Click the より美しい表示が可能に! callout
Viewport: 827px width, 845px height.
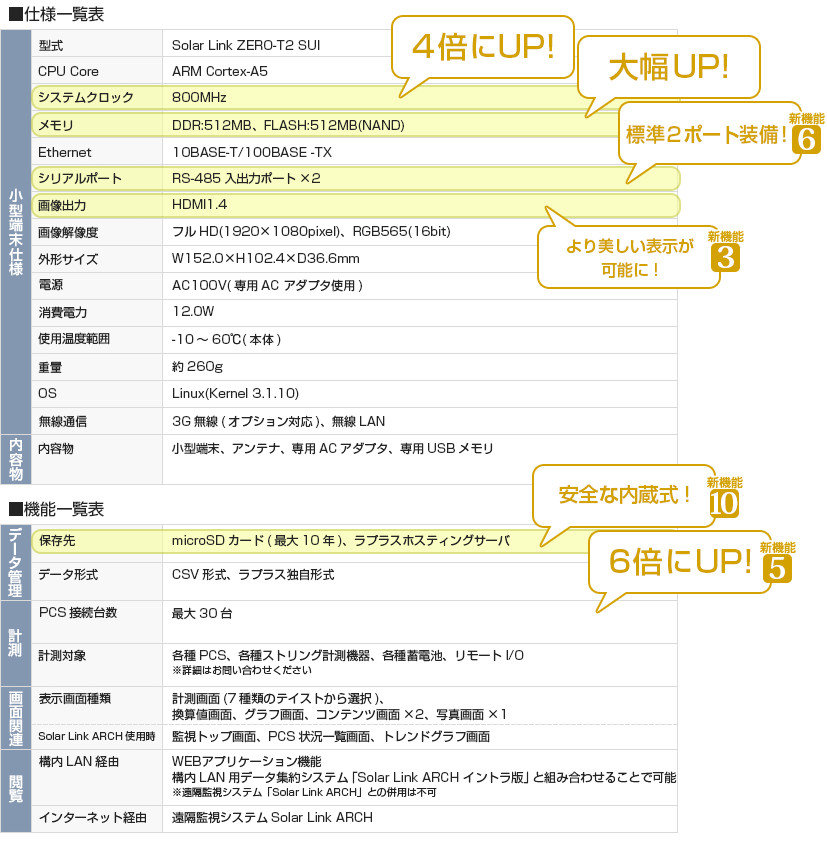629,258
